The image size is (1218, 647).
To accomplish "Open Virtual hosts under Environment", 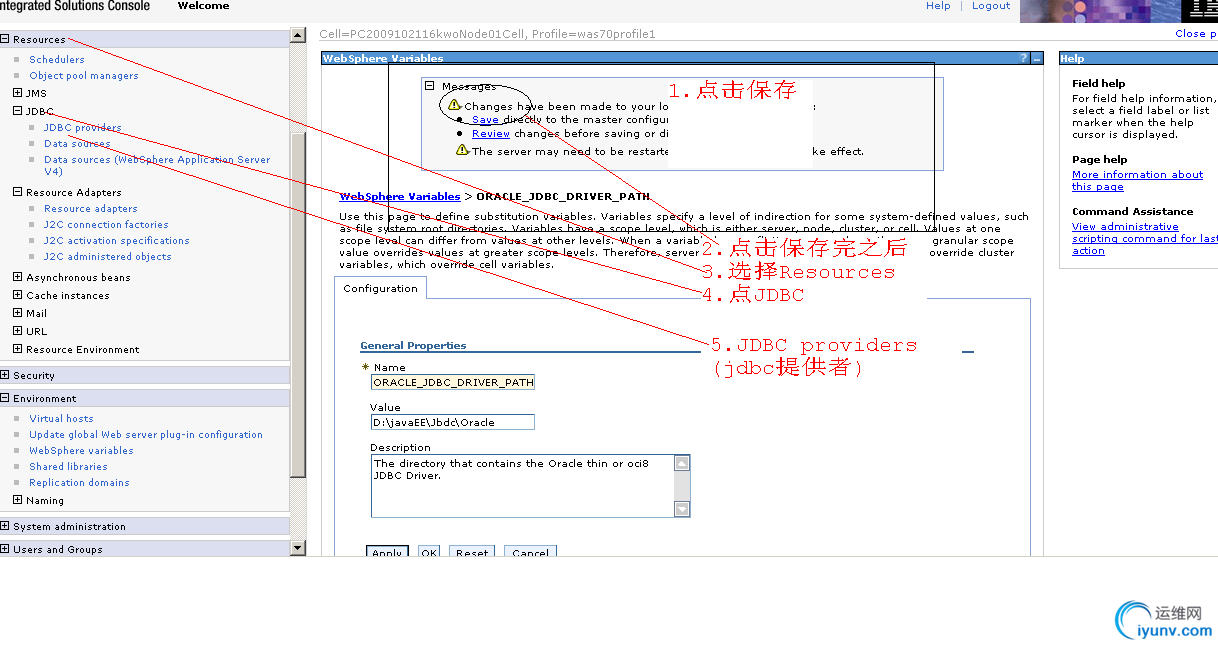I will [61, 419].
